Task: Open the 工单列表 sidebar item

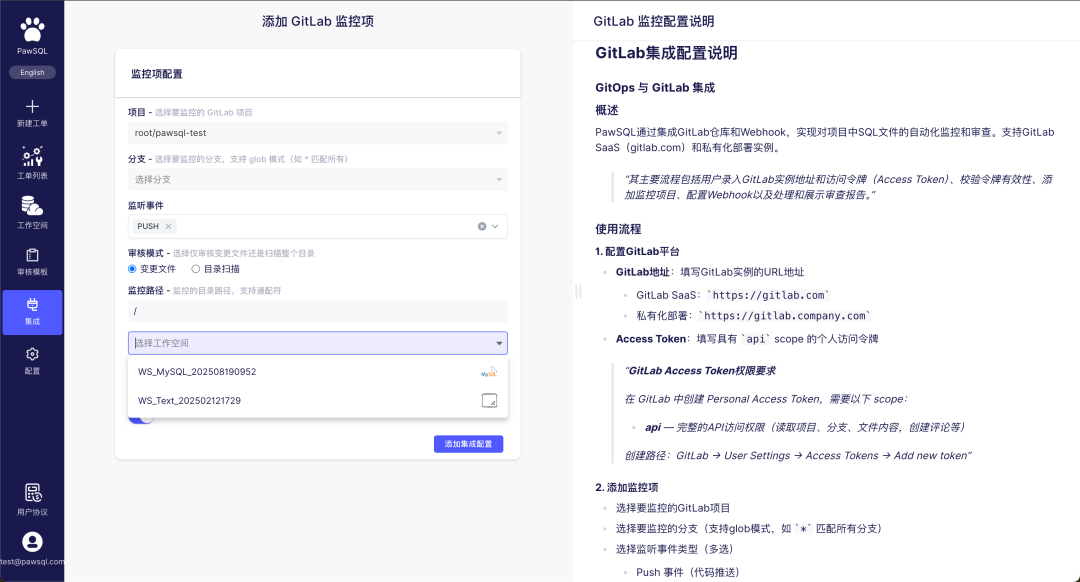Action: pyautogui.click(x=32, y=163)
